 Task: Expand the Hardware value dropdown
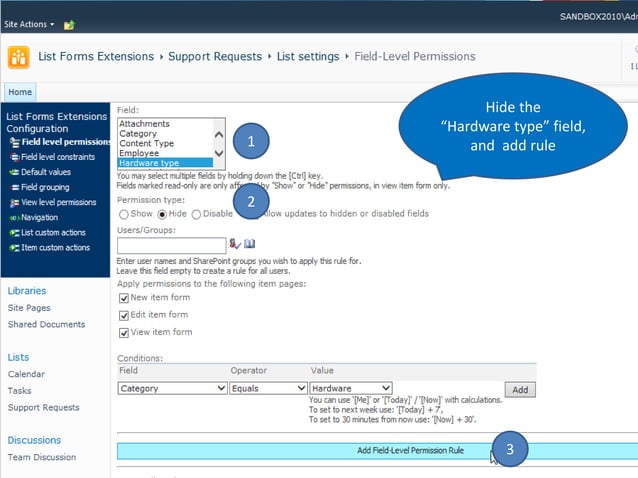(x=350, y=388)
